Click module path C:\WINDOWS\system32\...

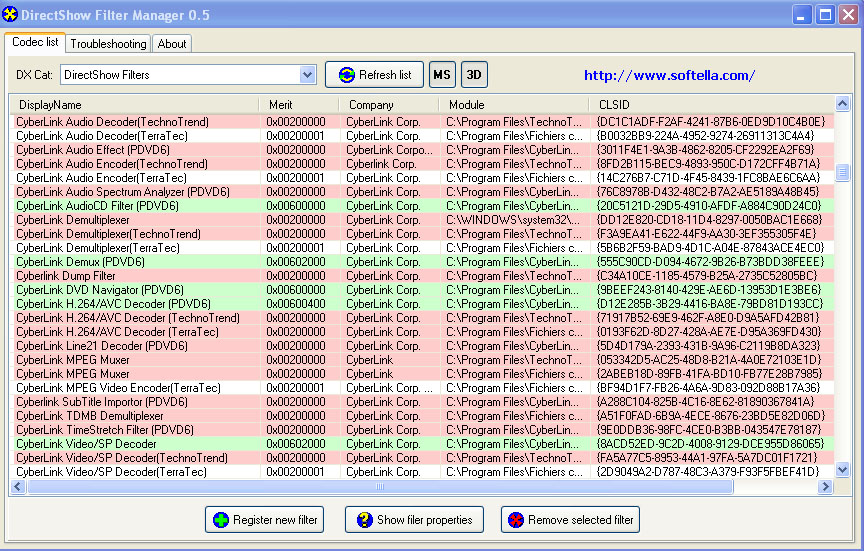point(513,220)
